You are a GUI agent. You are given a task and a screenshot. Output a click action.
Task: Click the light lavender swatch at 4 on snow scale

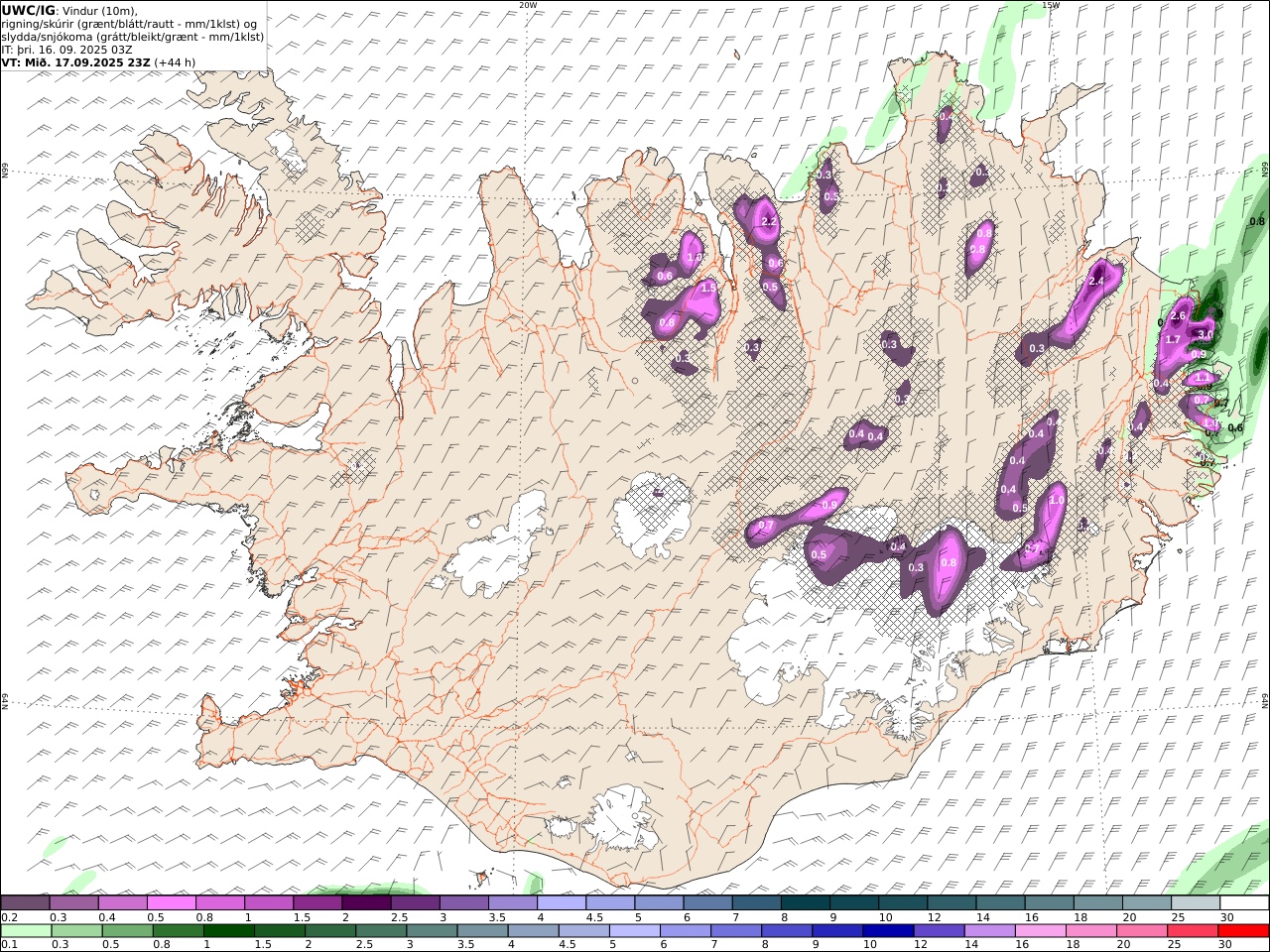[x=562, y=903]
